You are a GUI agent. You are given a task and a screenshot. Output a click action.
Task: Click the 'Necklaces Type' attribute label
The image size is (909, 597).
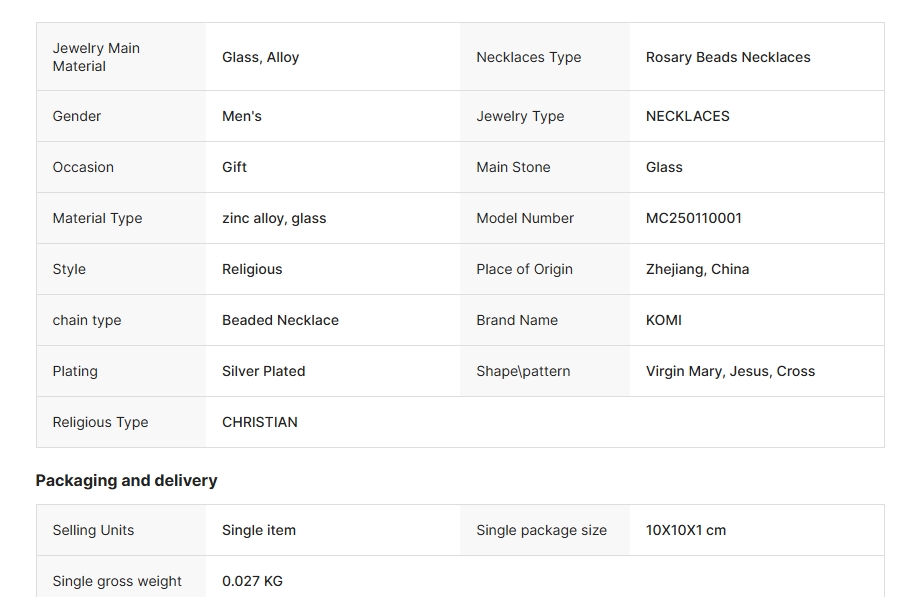pos(528,57)
